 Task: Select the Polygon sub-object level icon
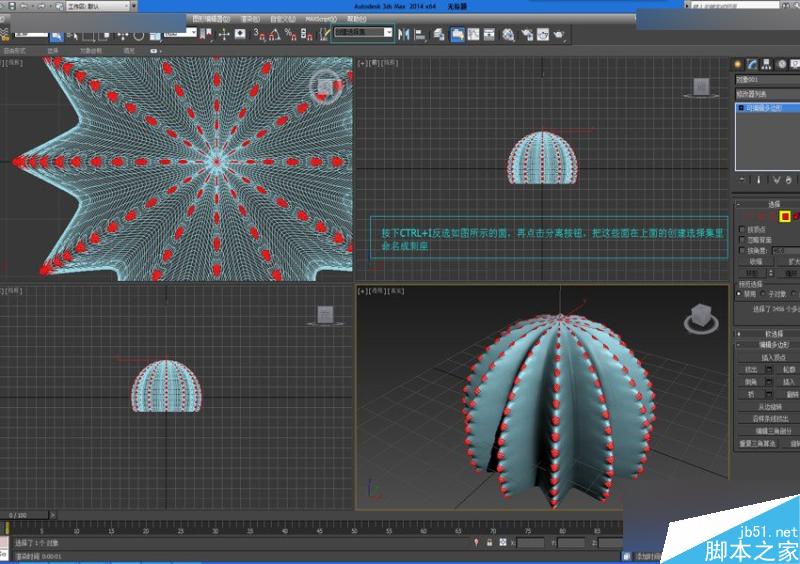pos(785,216)
